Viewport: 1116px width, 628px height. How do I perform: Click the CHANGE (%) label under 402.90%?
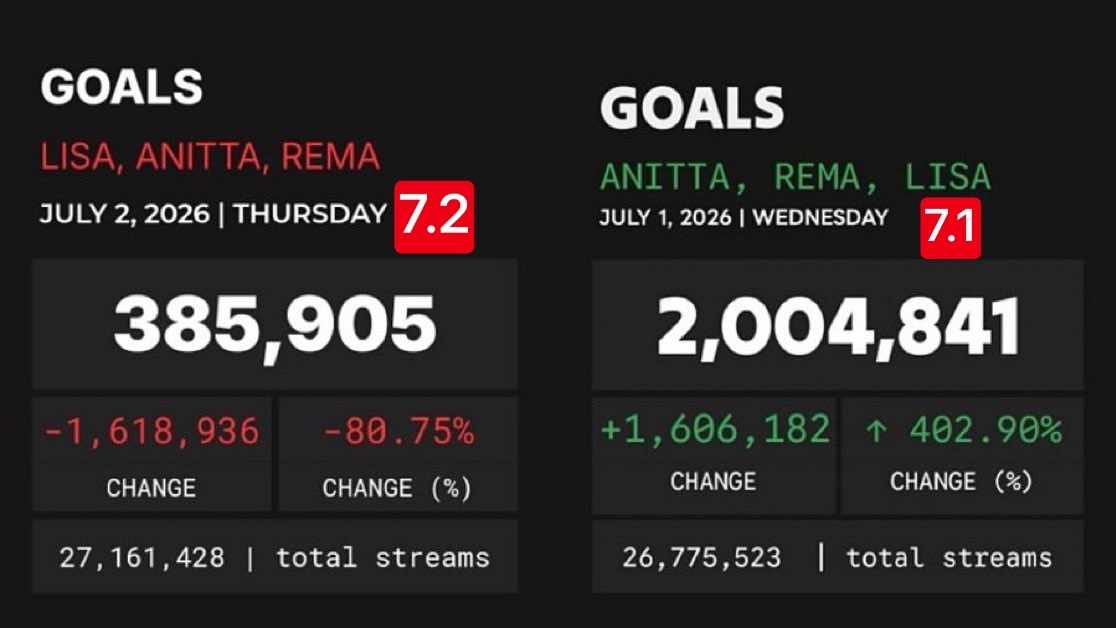pos(961,481)
